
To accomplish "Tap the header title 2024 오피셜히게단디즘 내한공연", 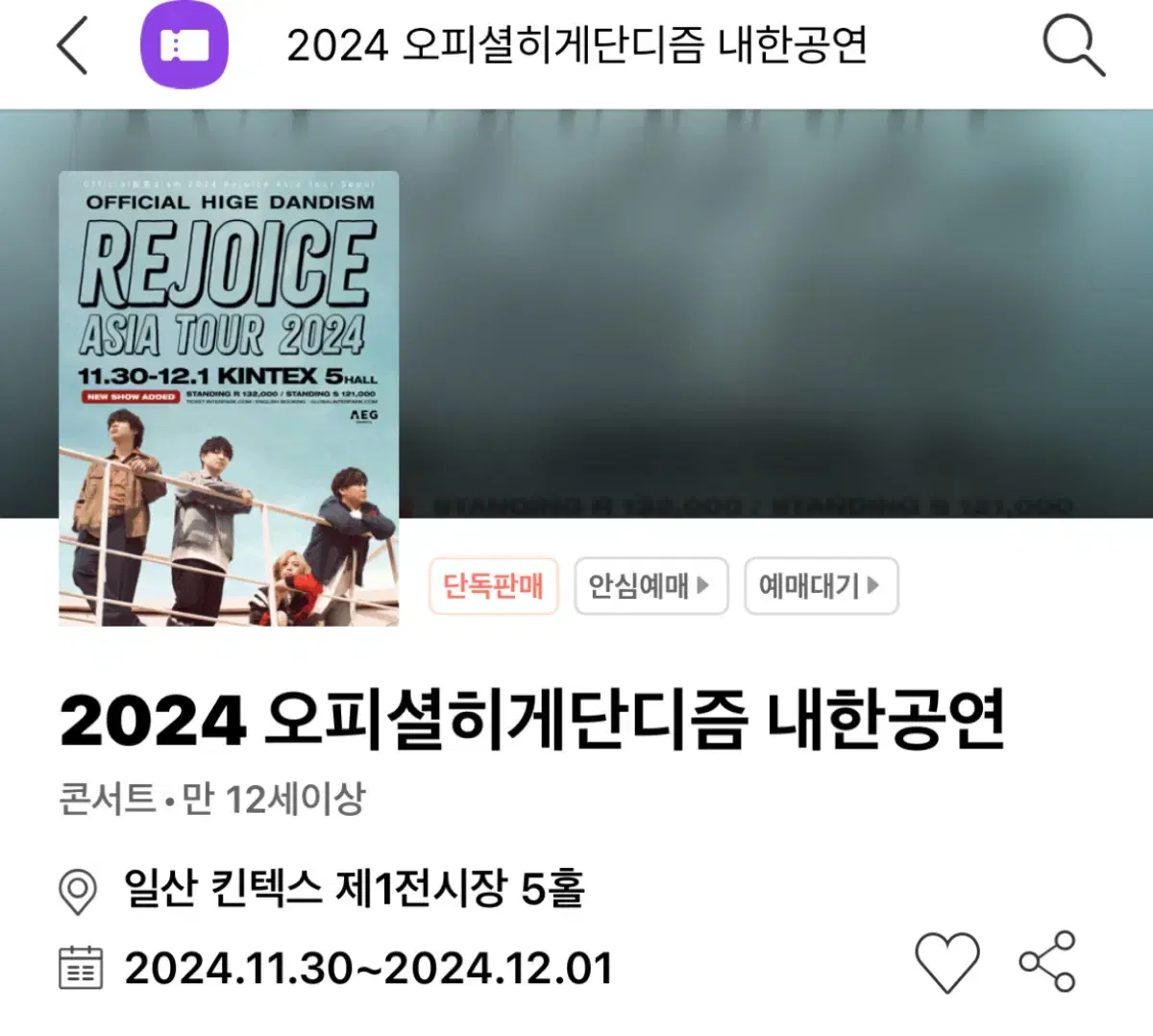I will coord(577,45).
